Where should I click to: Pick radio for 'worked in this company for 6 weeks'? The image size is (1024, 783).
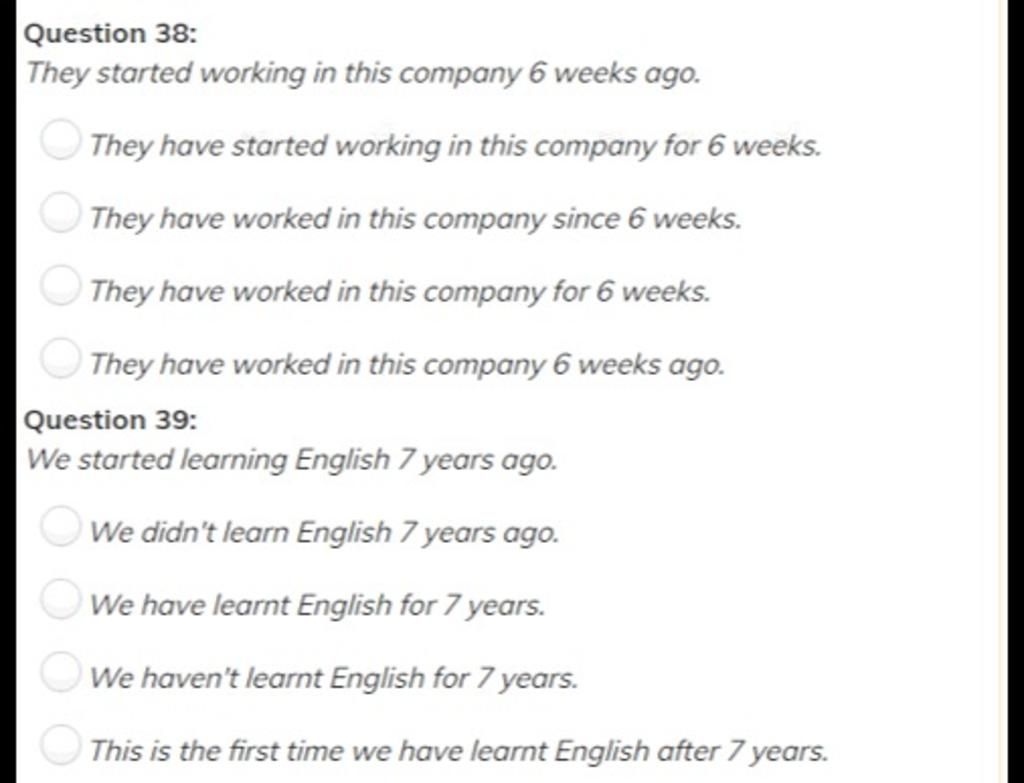pos(60,285)
